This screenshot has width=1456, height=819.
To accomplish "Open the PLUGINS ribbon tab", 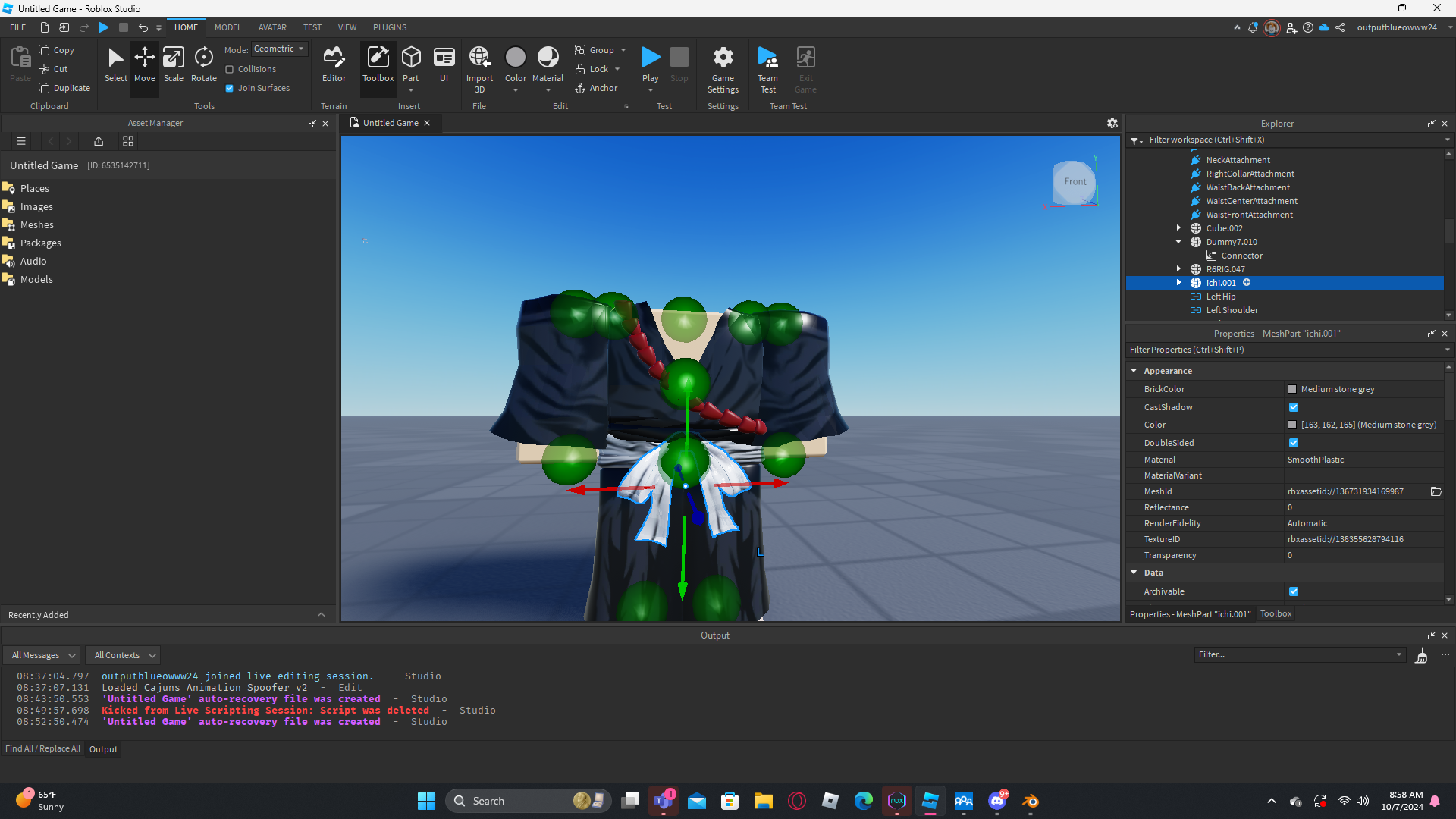I will click(390, 27).
